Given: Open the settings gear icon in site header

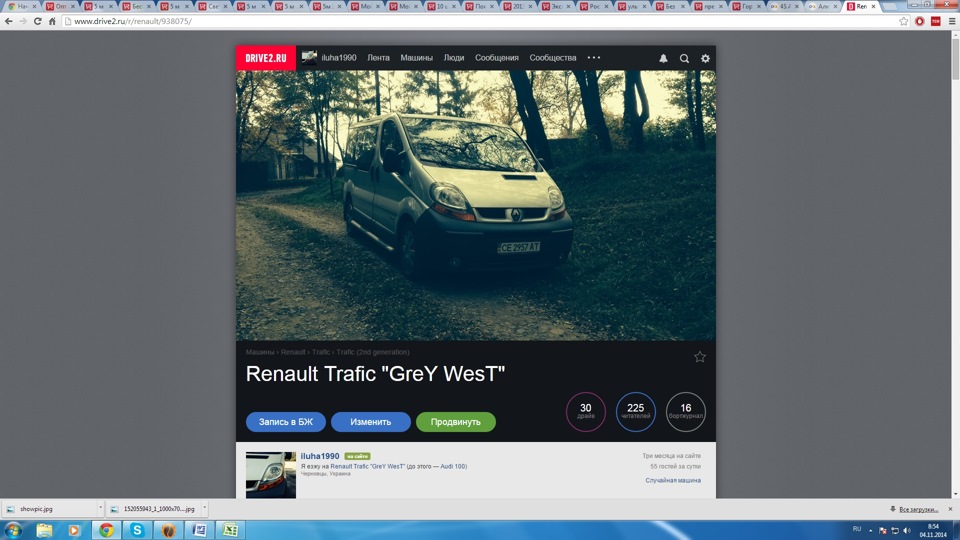Looking at the screenshot, I should coord(705,58).
